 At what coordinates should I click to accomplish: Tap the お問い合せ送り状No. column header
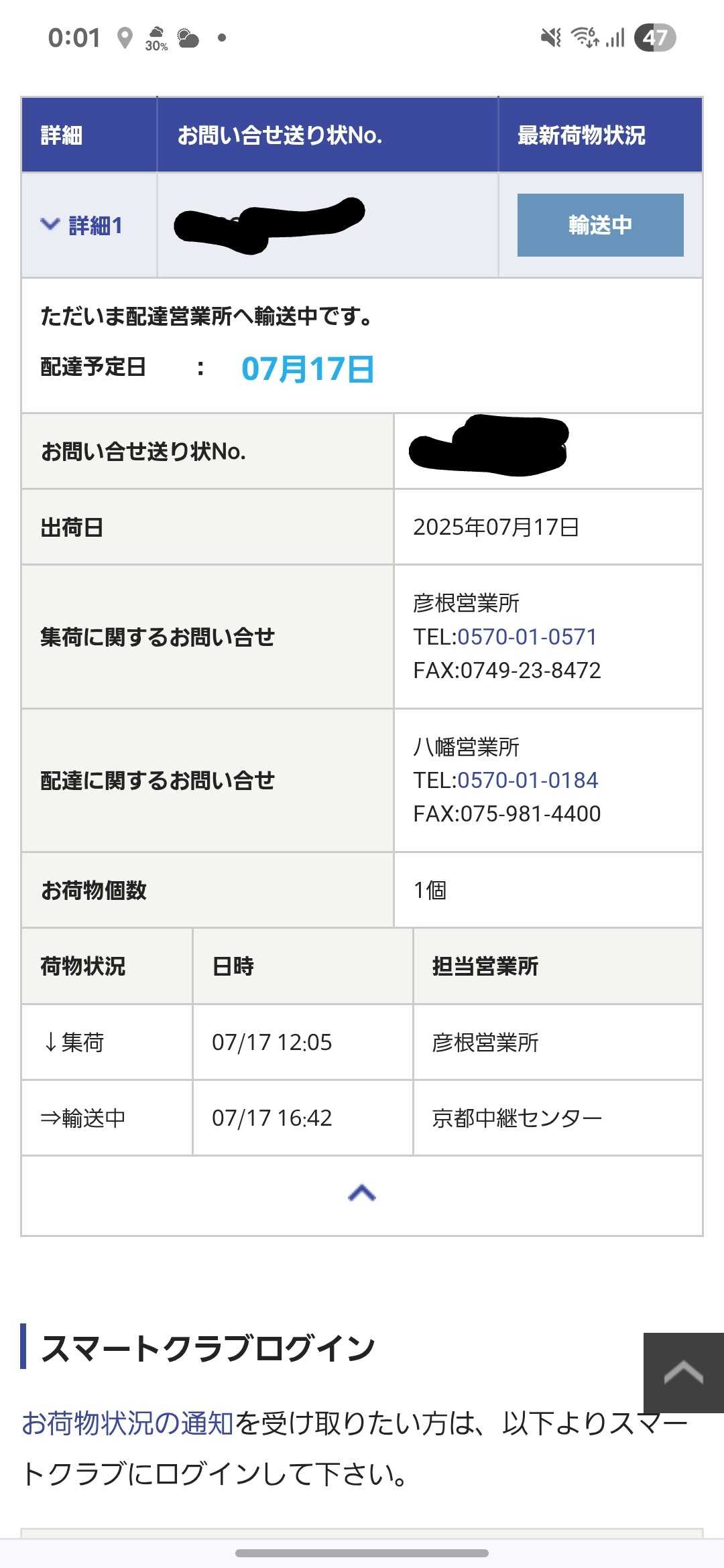tap(280, 135)
